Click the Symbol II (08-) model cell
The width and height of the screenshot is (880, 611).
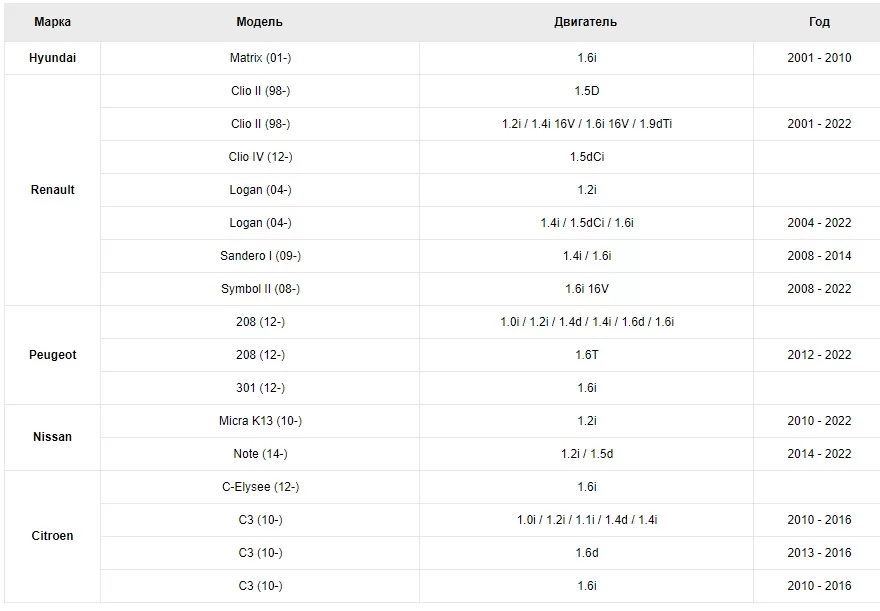(x=260, y=289)
